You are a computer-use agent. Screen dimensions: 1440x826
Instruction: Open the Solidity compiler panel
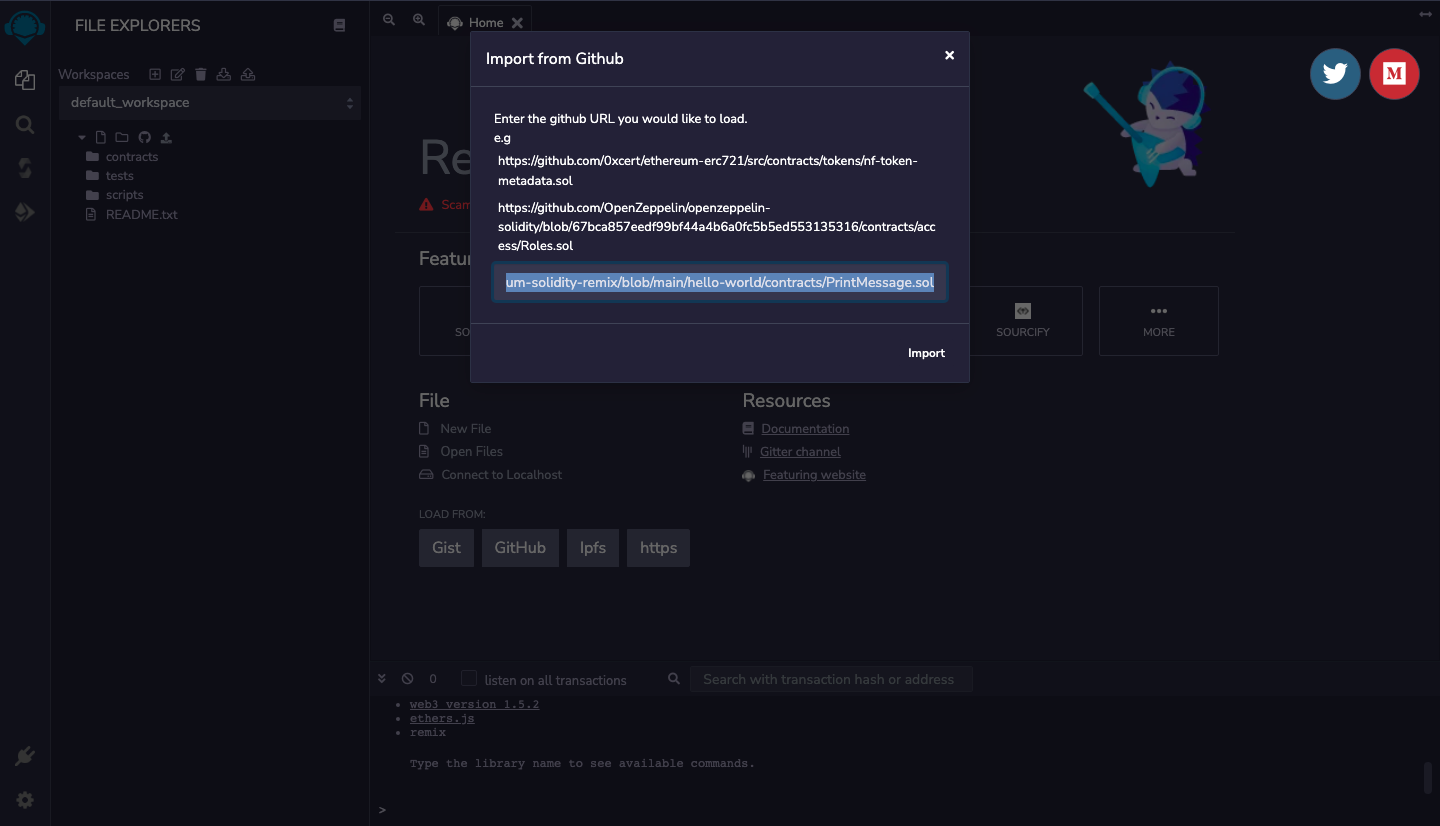tap(24, 167)
